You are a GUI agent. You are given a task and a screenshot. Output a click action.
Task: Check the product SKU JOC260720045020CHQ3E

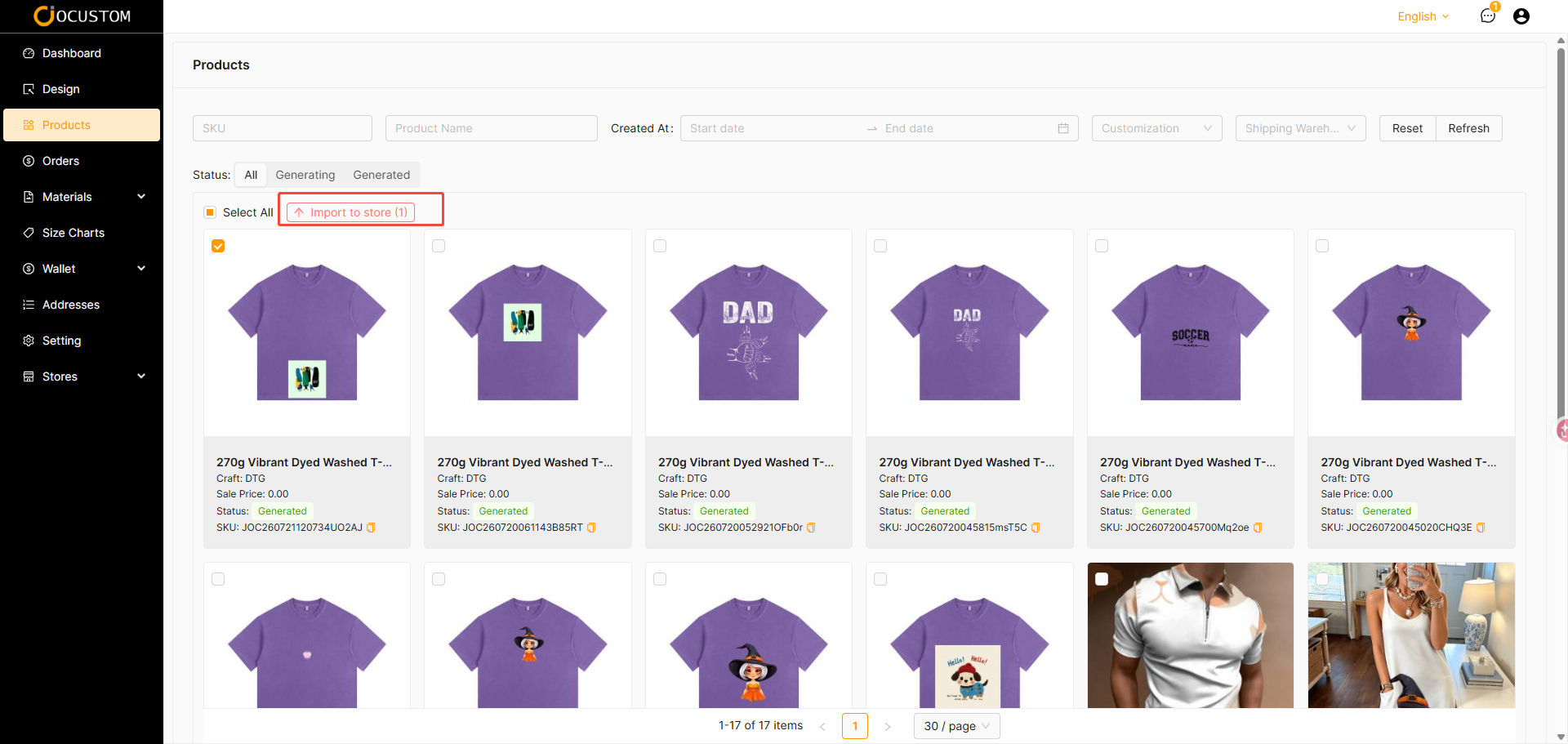tap(1322, 246)
